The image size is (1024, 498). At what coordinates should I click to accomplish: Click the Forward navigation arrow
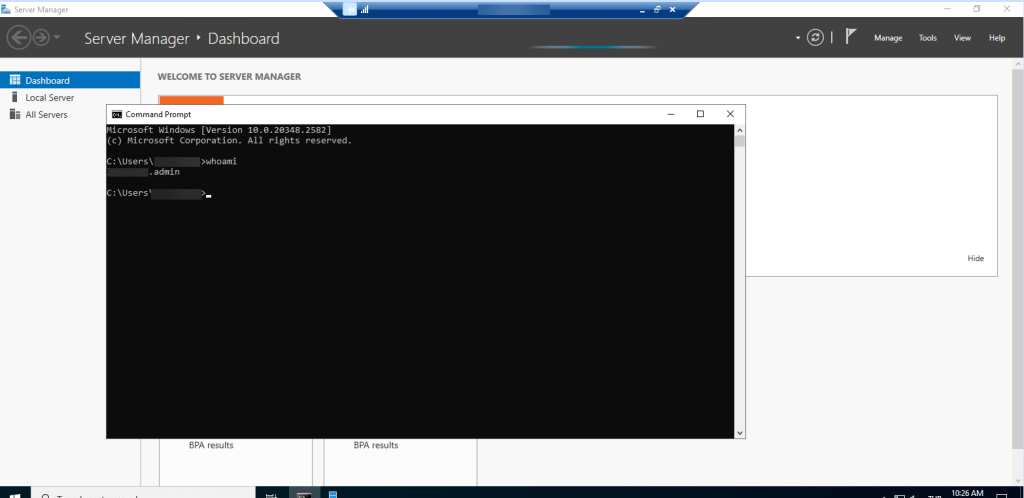coord(41,38)
